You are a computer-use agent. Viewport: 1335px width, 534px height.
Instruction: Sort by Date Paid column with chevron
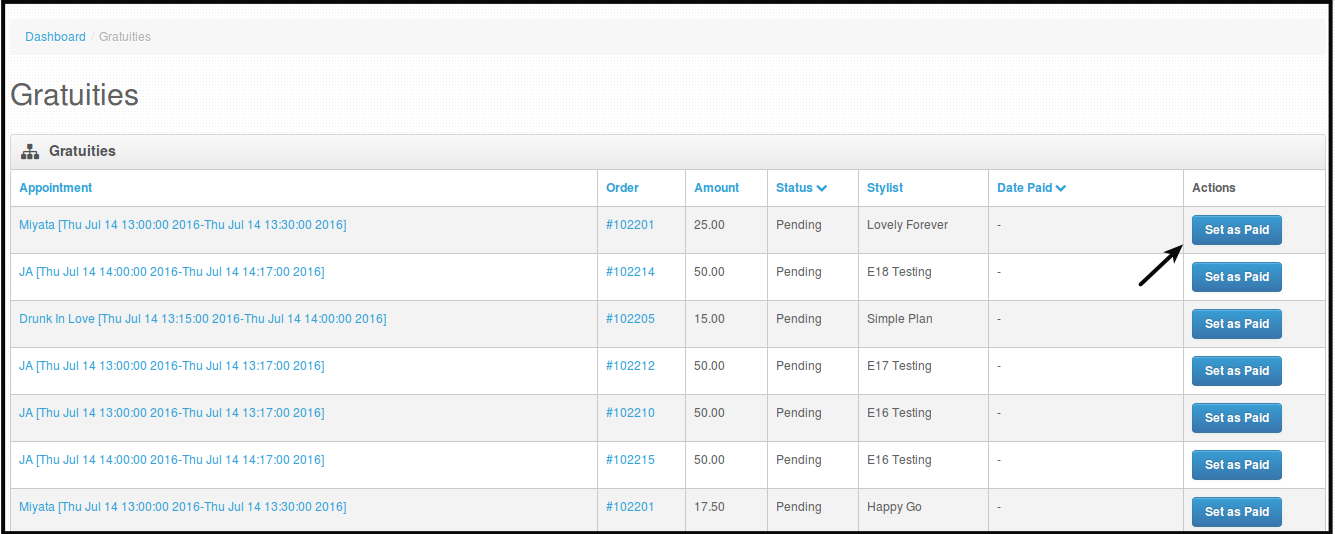pos(1031,188)
